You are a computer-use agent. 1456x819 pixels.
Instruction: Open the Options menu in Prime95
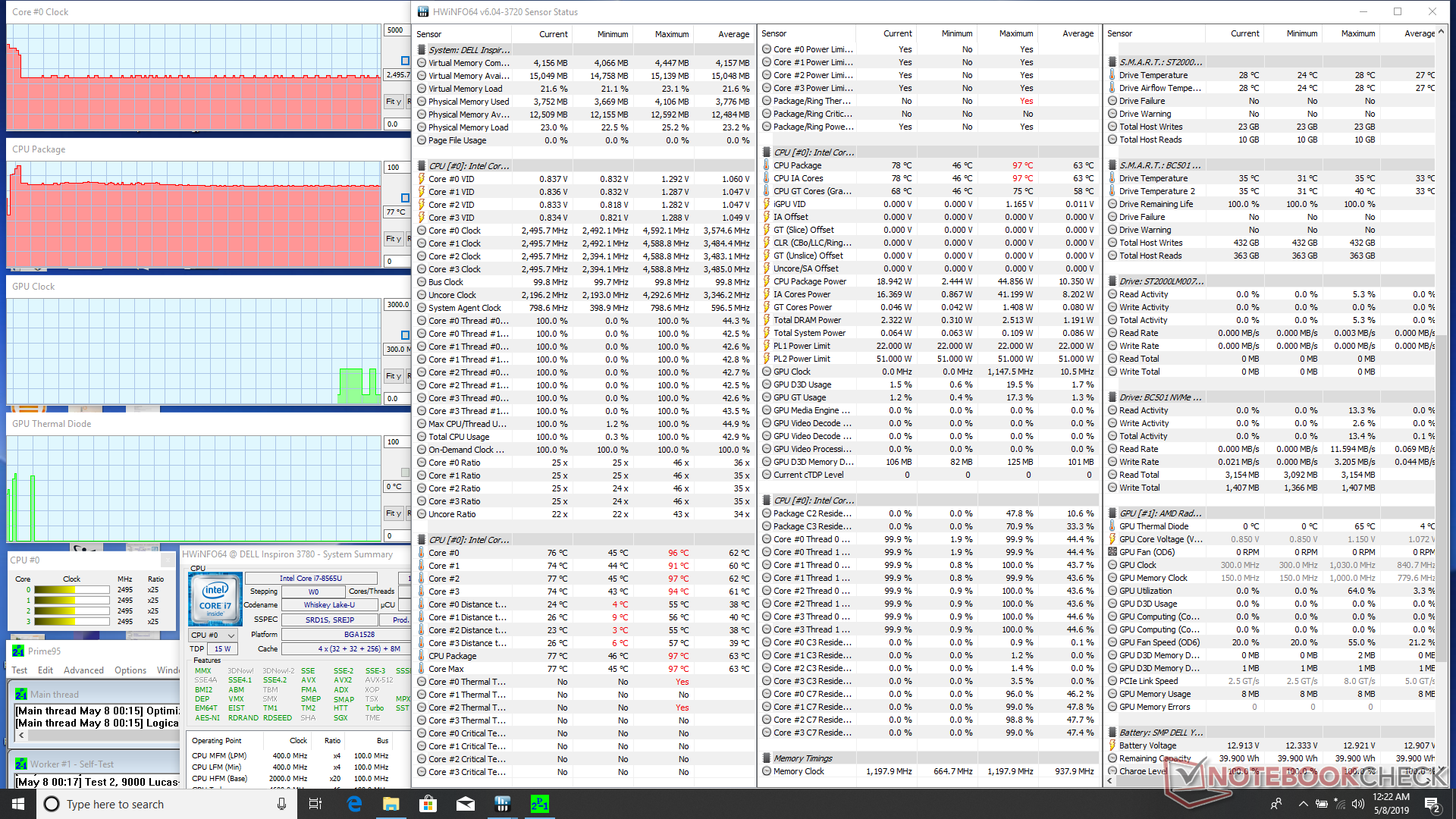130,670
